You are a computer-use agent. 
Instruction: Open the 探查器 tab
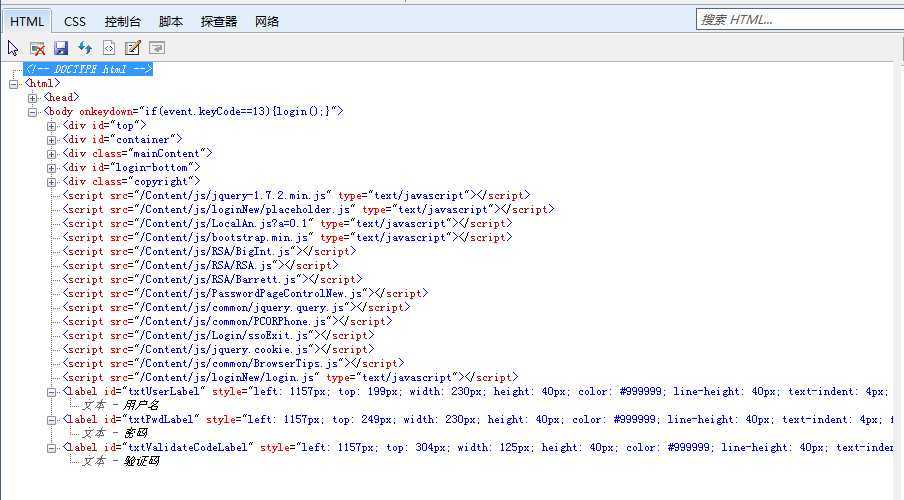219,21
